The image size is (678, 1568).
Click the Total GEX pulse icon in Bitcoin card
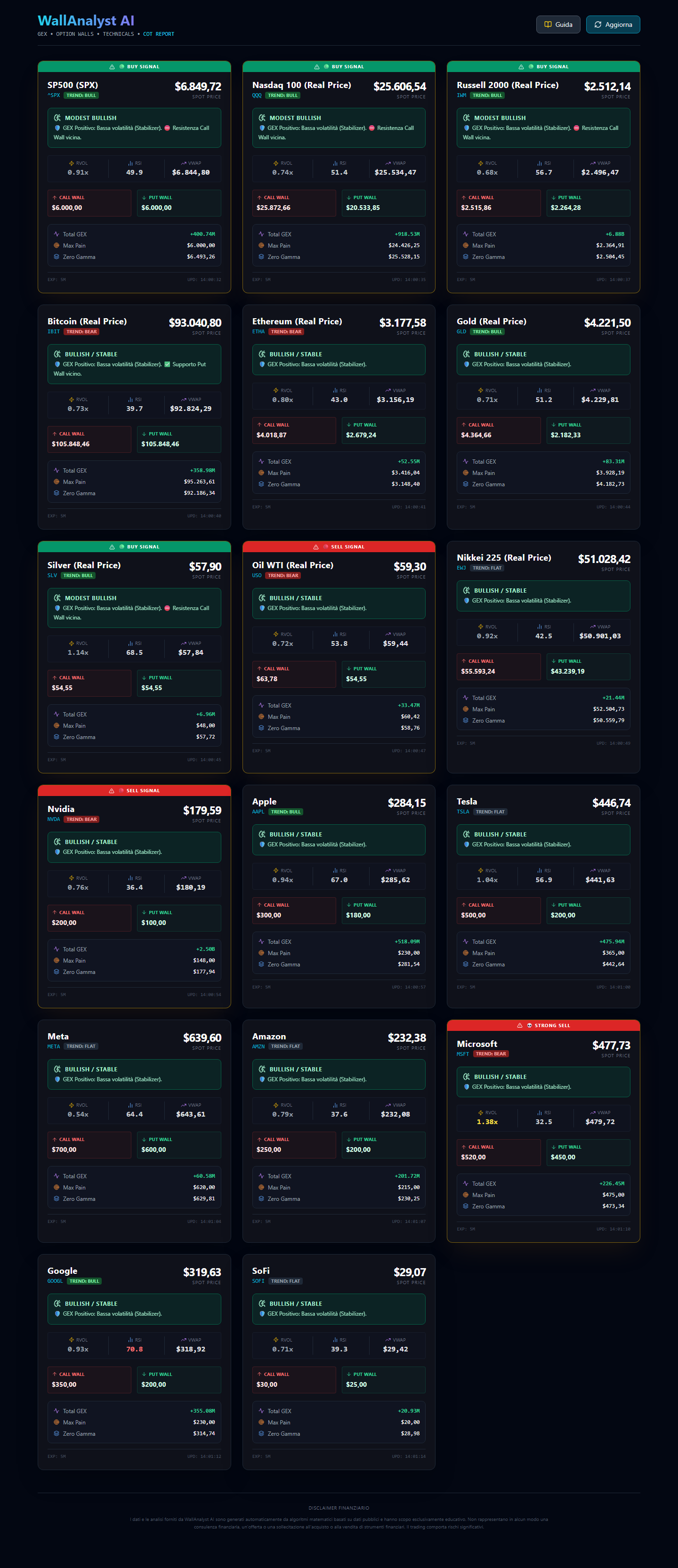click(x=56, y=471)
